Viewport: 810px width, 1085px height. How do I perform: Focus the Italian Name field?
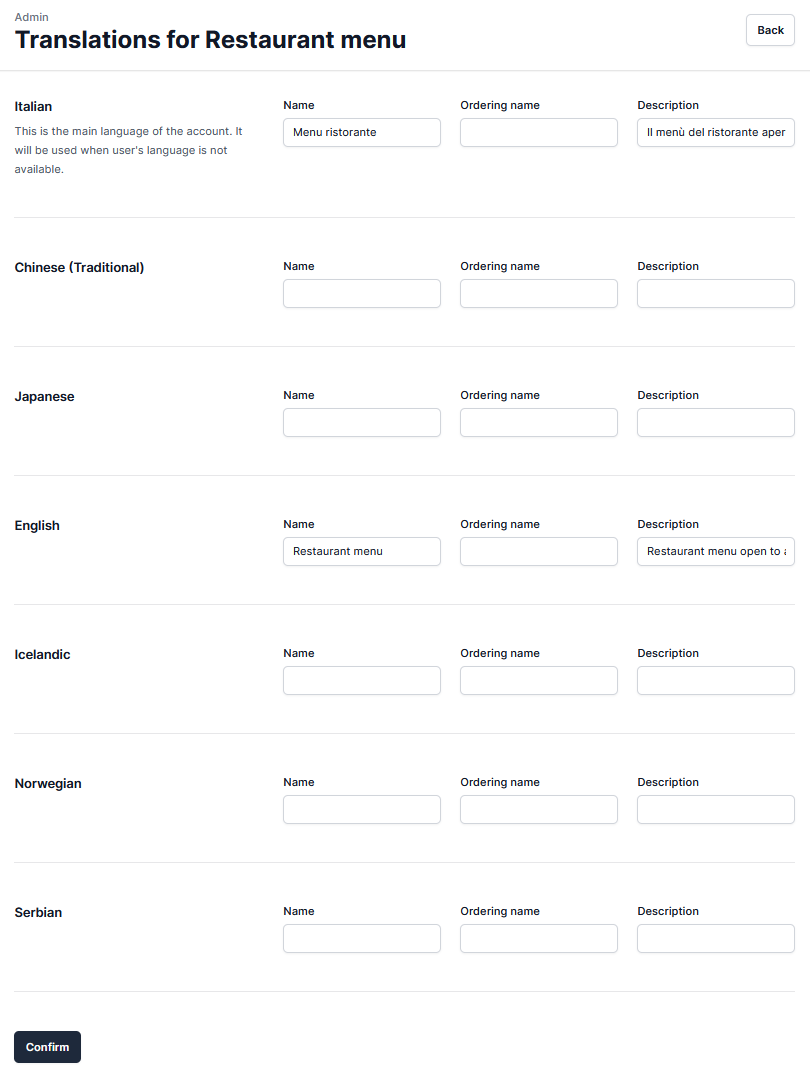pos(362,133)
